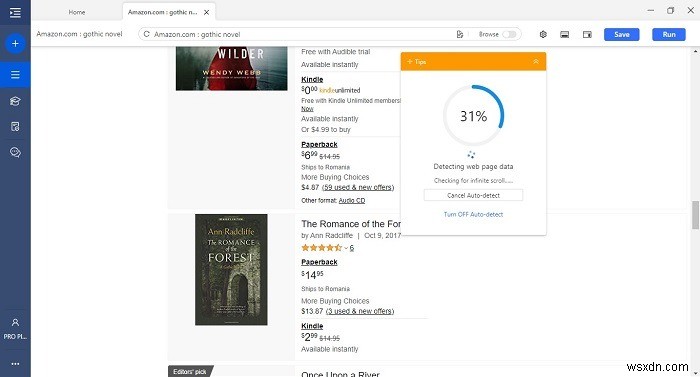The image size is (700, 377).
Task: Click the Or $4.99 to buy text
Action: pyautogui.click(x=326, y=130)
